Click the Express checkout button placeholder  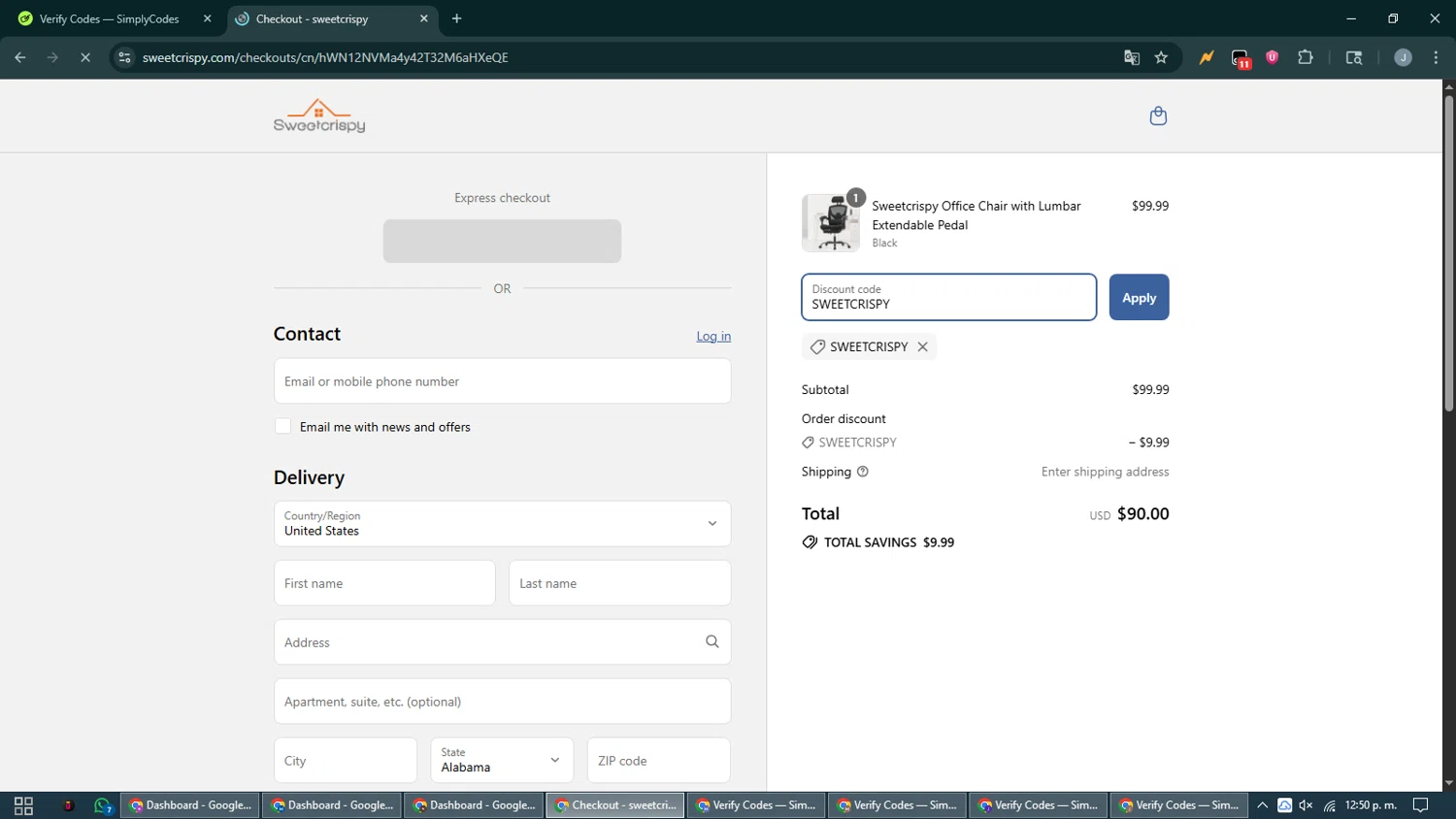point(502,241)
